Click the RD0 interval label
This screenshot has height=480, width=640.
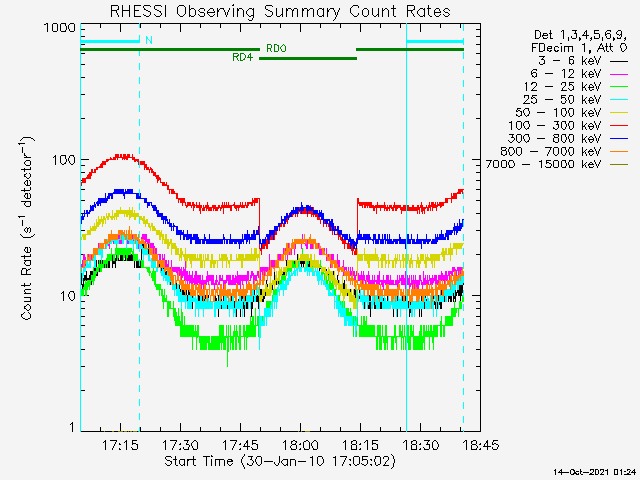coord(275,48)
